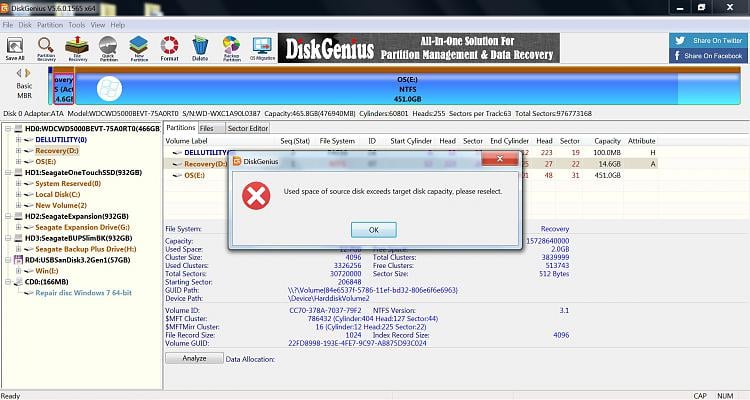Viewport: 750px width, 400px height.
Task: Click the Attribute column header
Action: click(641, 141)
